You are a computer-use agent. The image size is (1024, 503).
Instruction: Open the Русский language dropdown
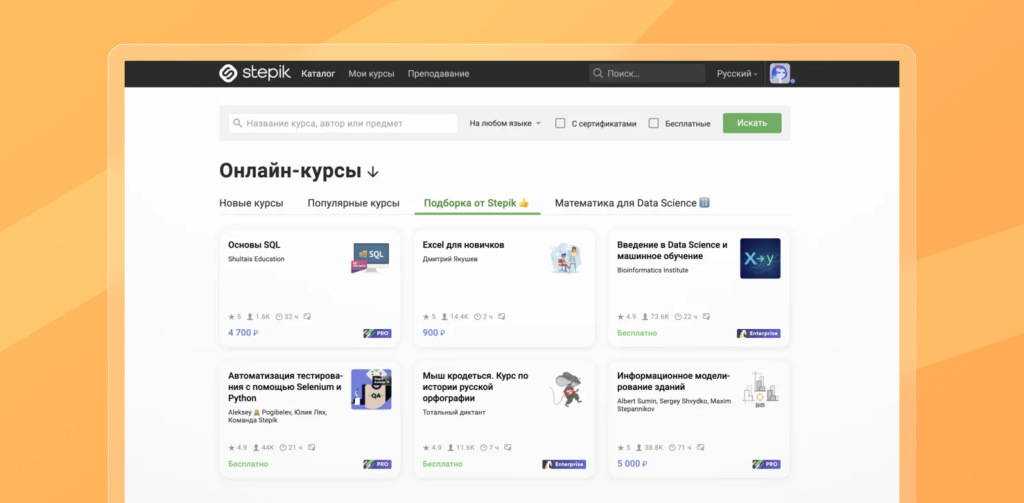coord(737,74)
